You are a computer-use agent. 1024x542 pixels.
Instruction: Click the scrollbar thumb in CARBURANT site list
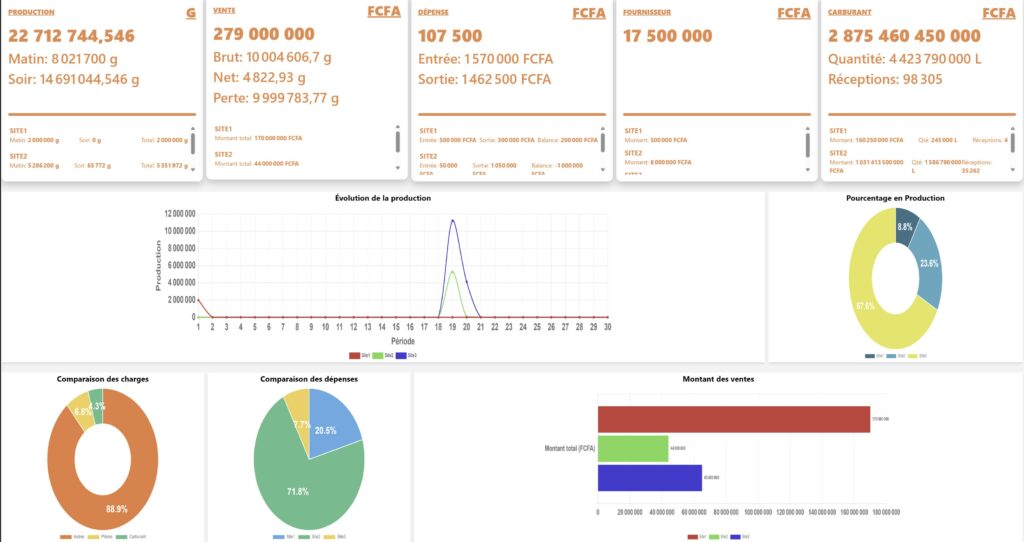(x=1012, y=143)
